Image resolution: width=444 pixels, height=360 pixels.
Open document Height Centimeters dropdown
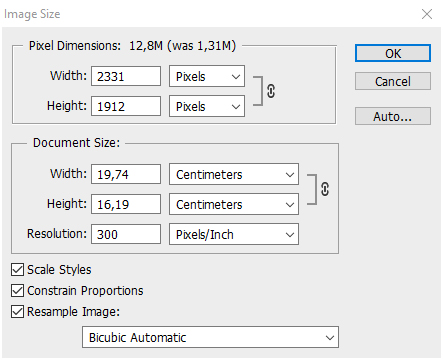tap(234, 204)
